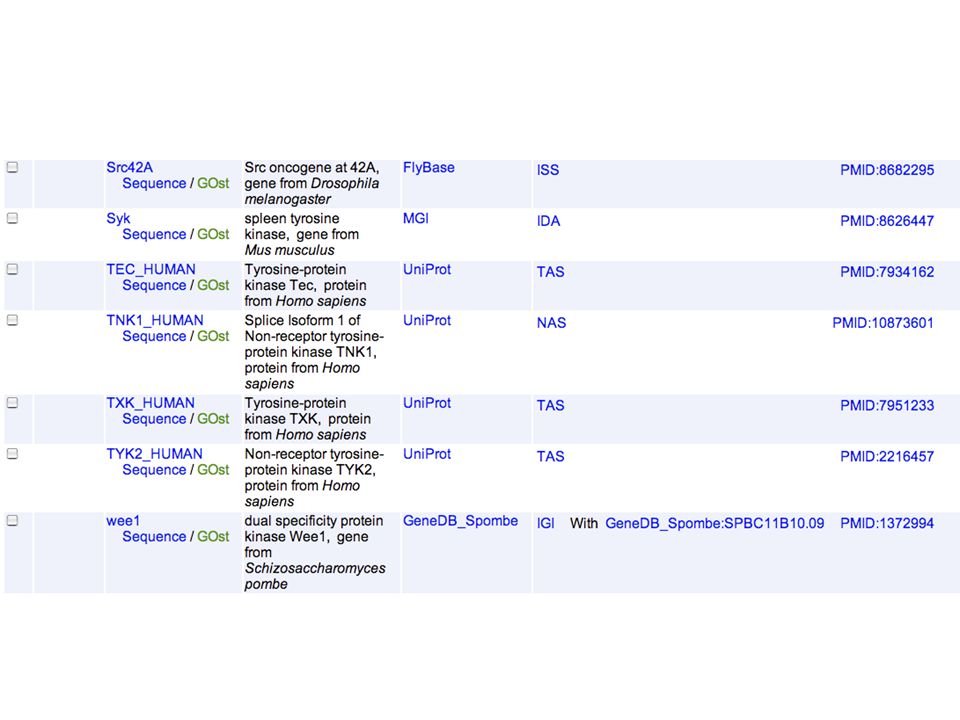Image resolution: width=960 pixels, height=720 pixels.
Task: Select 'Schizosaccharomyces pombe' species text
Action: [315, 576]
